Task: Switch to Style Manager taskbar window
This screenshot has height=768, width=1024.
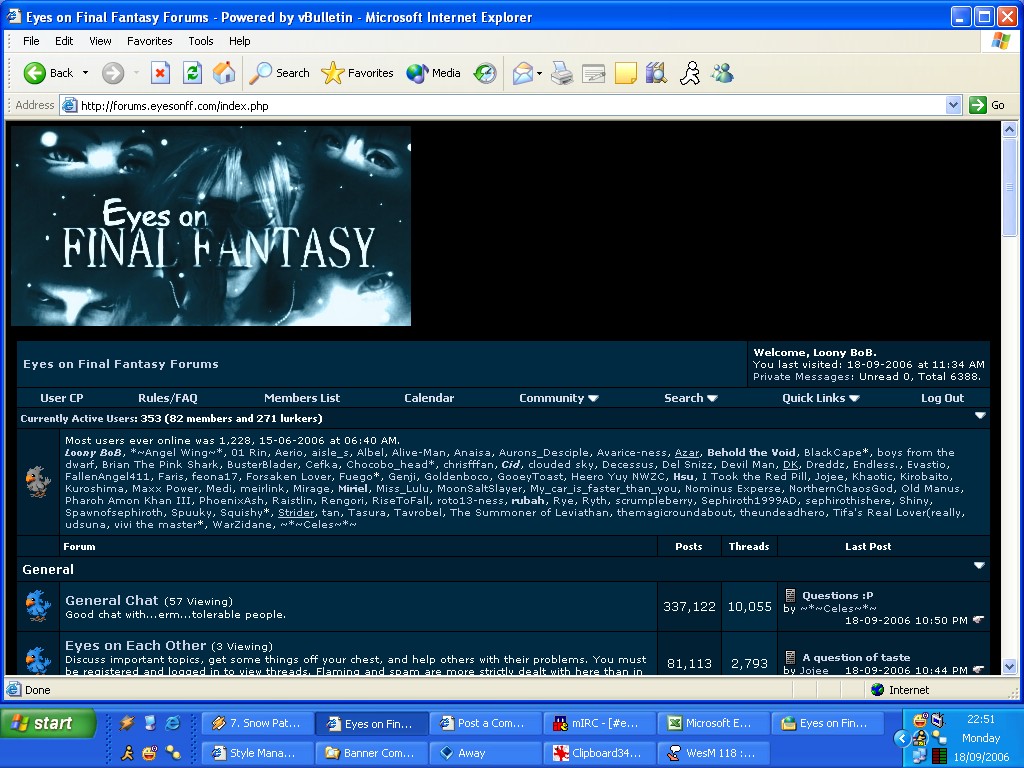Action: click(x=257, y=752)
